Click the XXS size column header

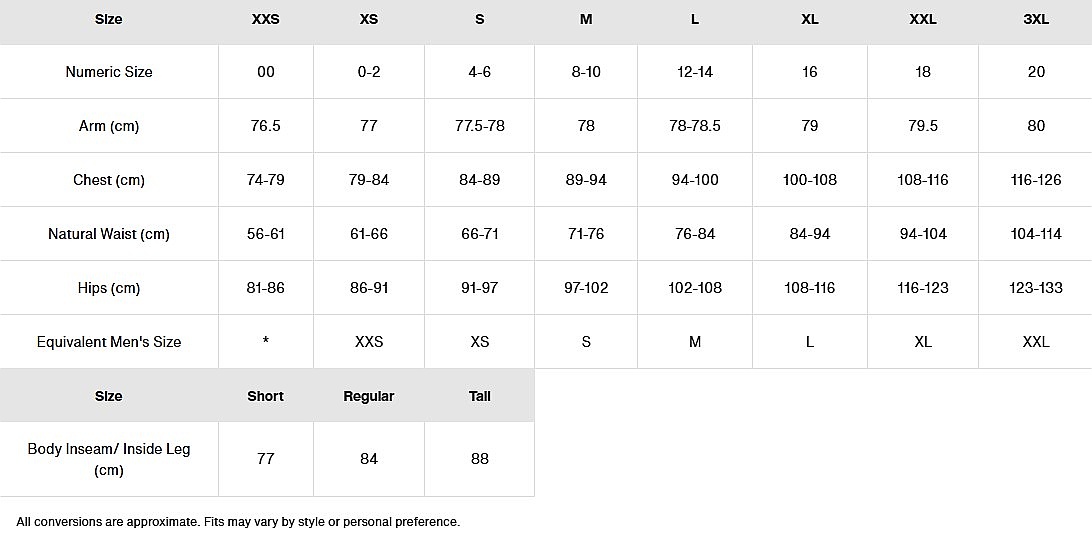coord(265,19)
